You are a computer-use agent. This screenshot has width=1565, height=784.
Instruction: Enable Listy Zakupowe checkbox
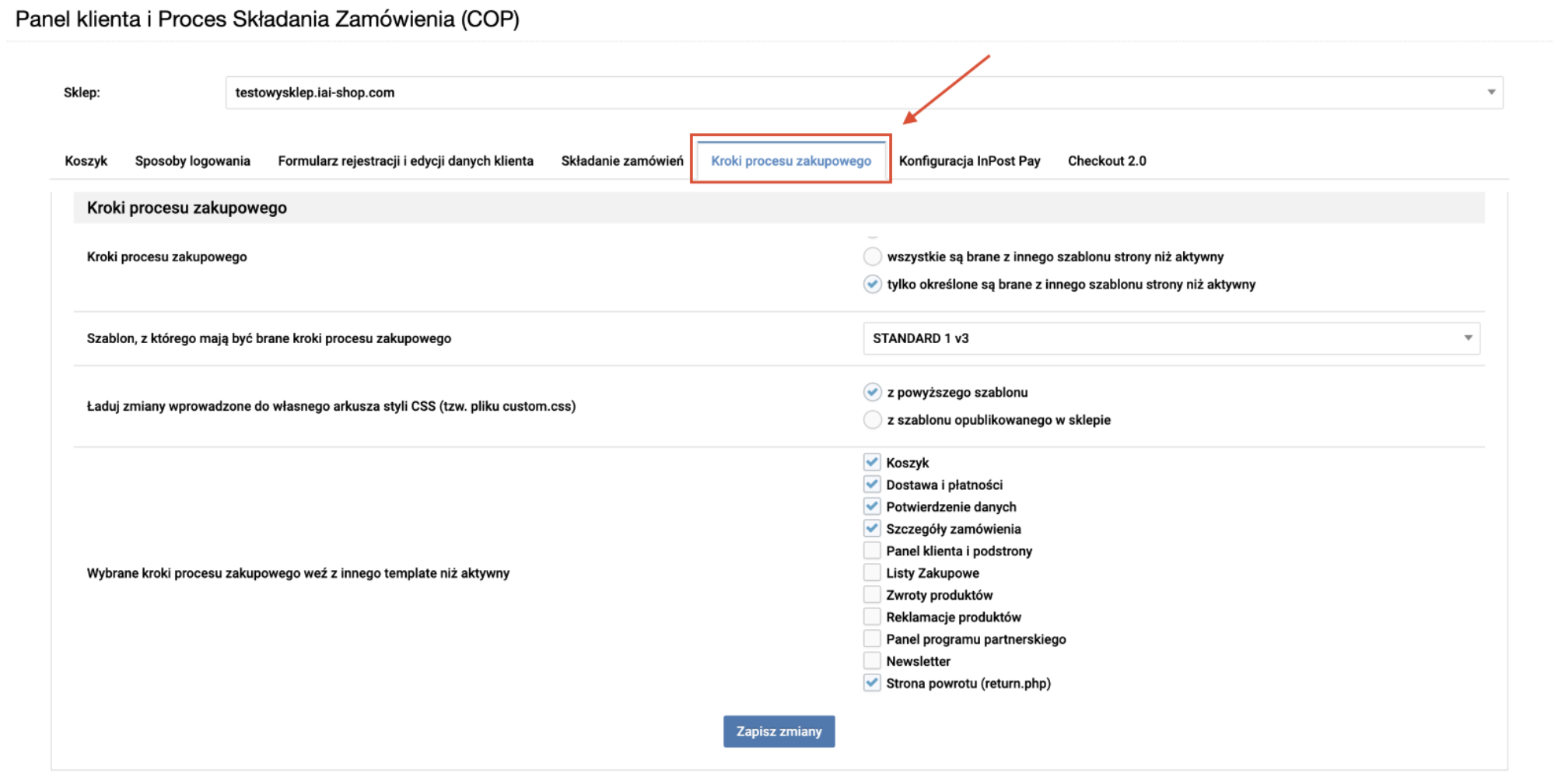tap(872, 573)
